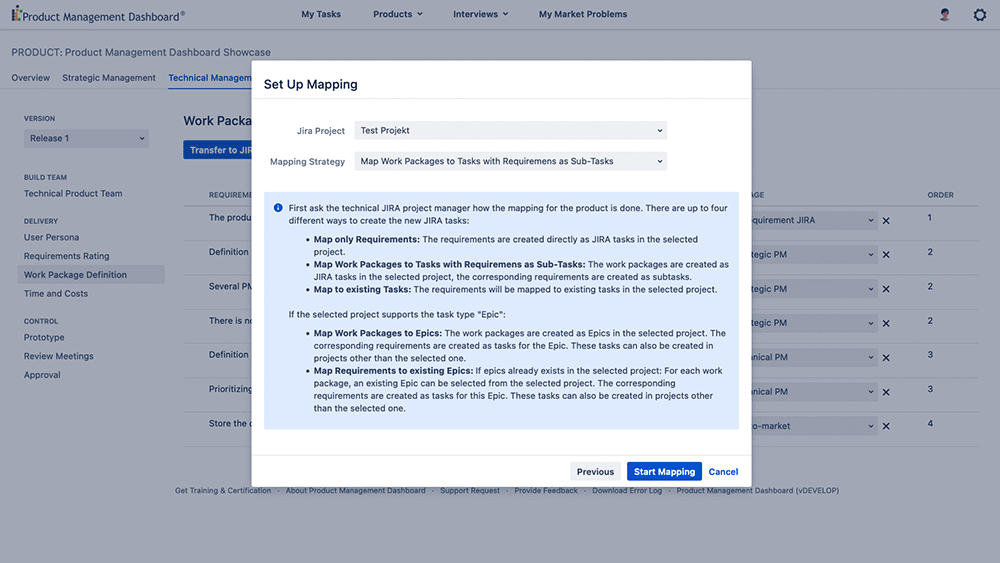Screen dimensions: 1000x563
Task: Expand the Release 1 version dropdown
Action: tap(86, 138)
